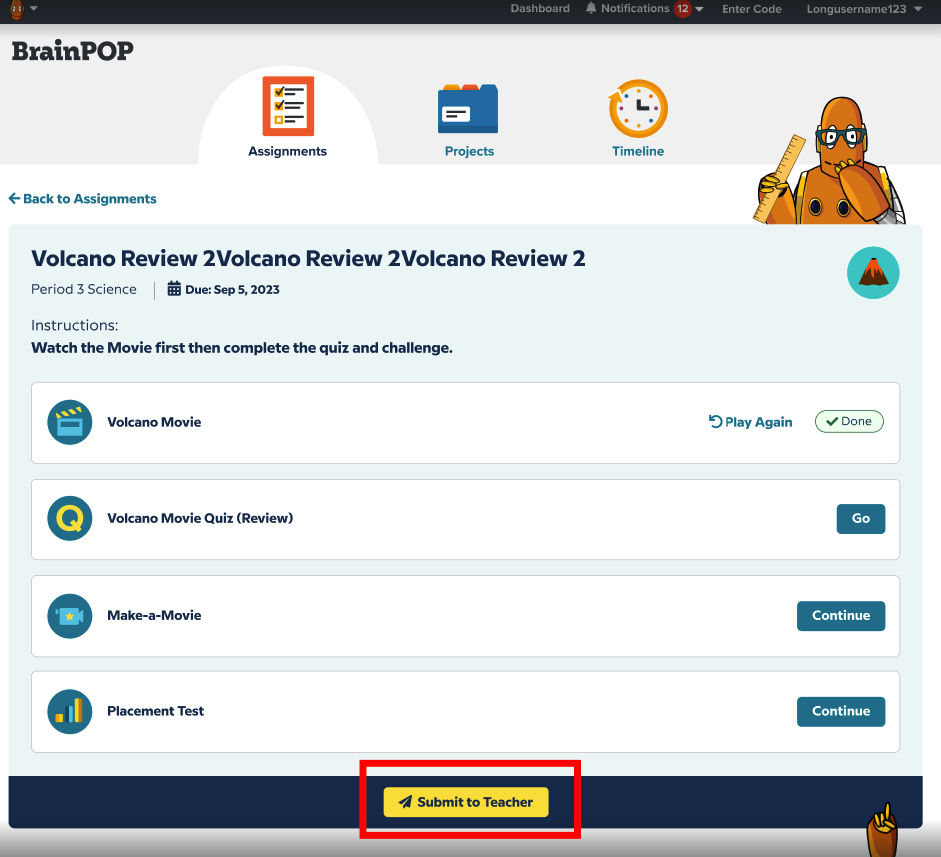This screenshot has height=857, width=941.
Task: Click the Volcano Movie Quiz Q icon
Action: (x=70, y=519)
